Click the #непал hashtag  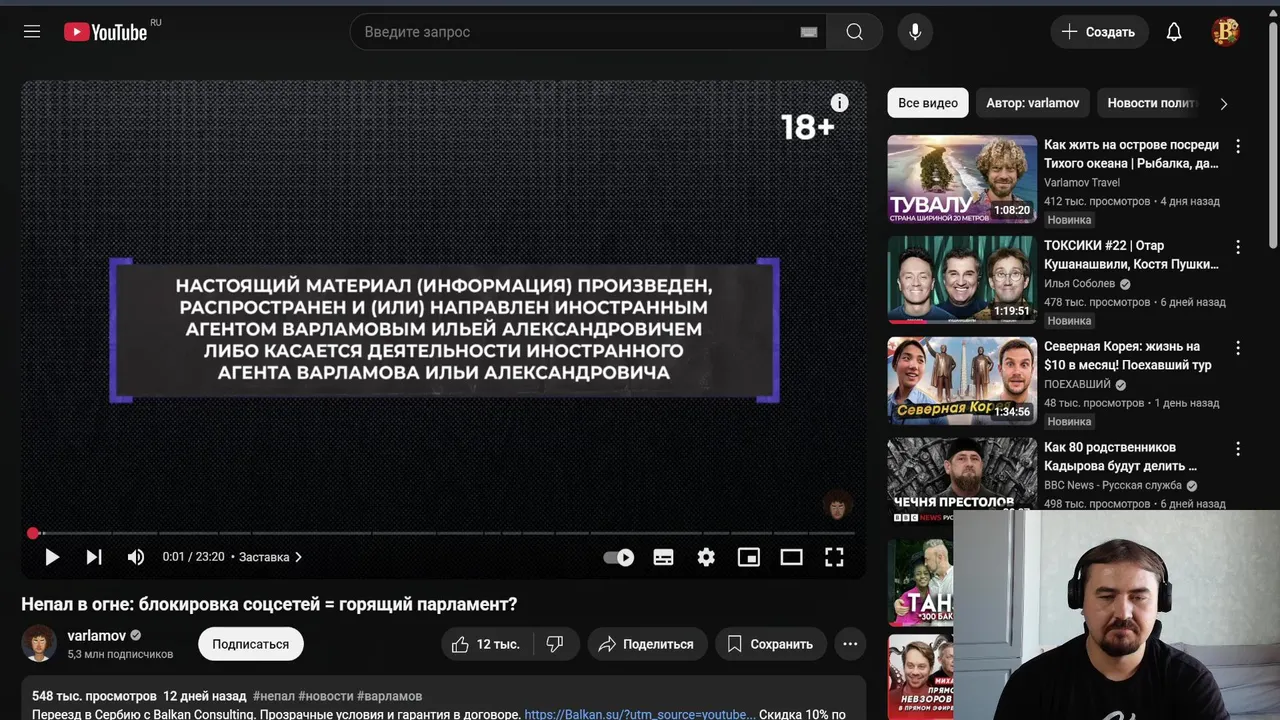274,696
